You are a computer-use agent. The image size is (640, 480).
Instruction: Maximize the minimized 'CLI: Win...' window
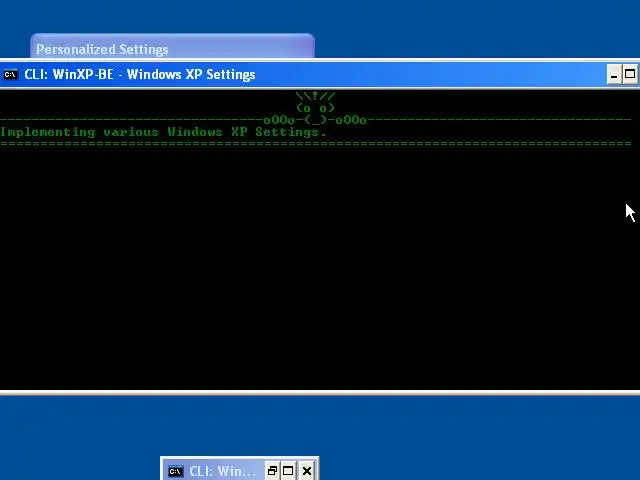tap(288, 471)
